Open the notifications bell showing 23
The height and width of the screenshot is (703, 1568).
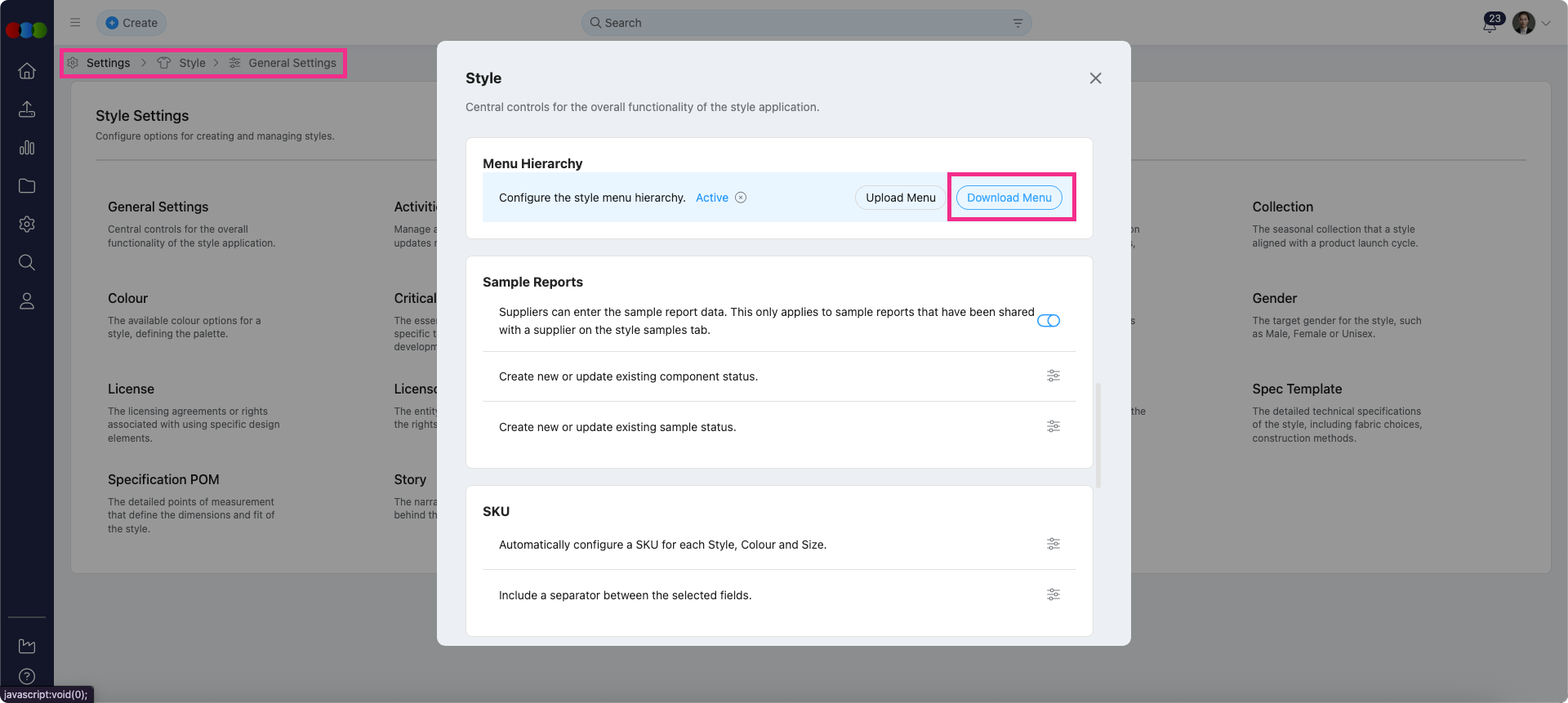pos(1490,24)
